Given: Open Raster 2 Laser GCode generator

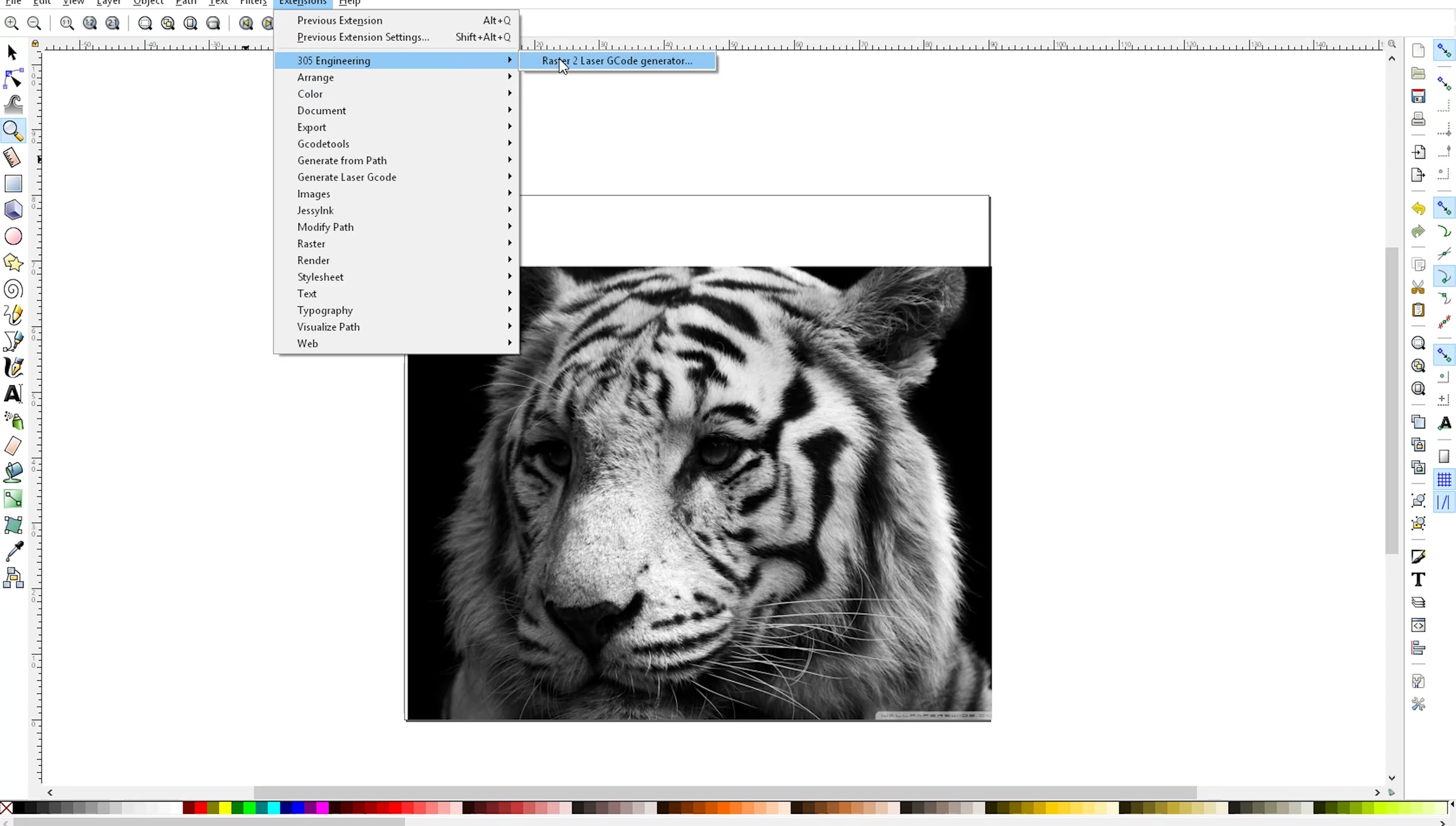Looking at the screenshot, I should tap(617, 61).
